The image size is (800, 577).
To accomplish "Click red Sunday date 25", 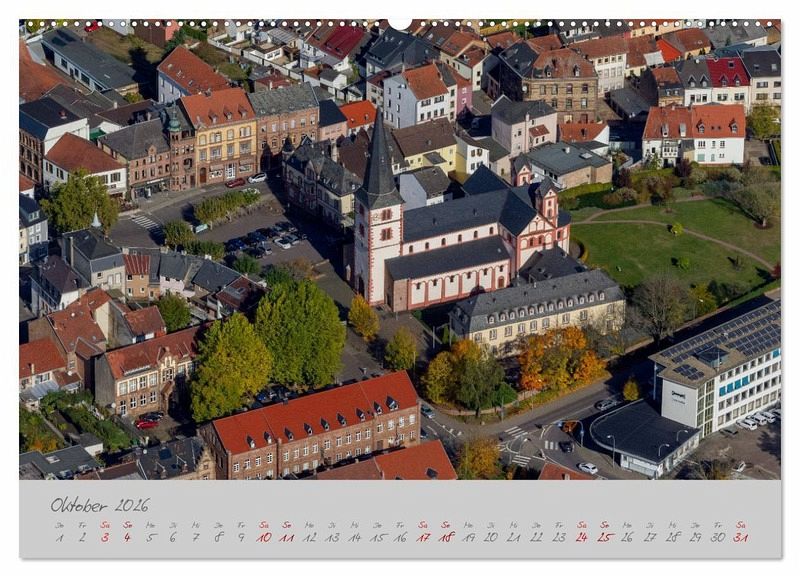I will (x=604, y=537).
